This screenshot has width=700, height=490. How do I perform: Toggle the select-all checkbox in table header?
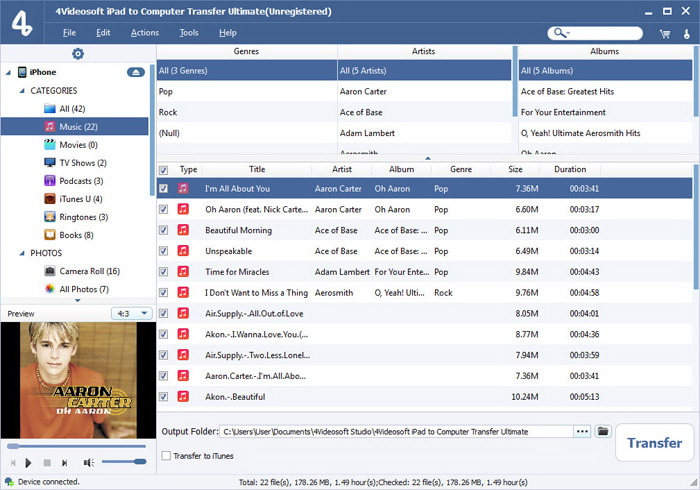(x=164, y=170)
